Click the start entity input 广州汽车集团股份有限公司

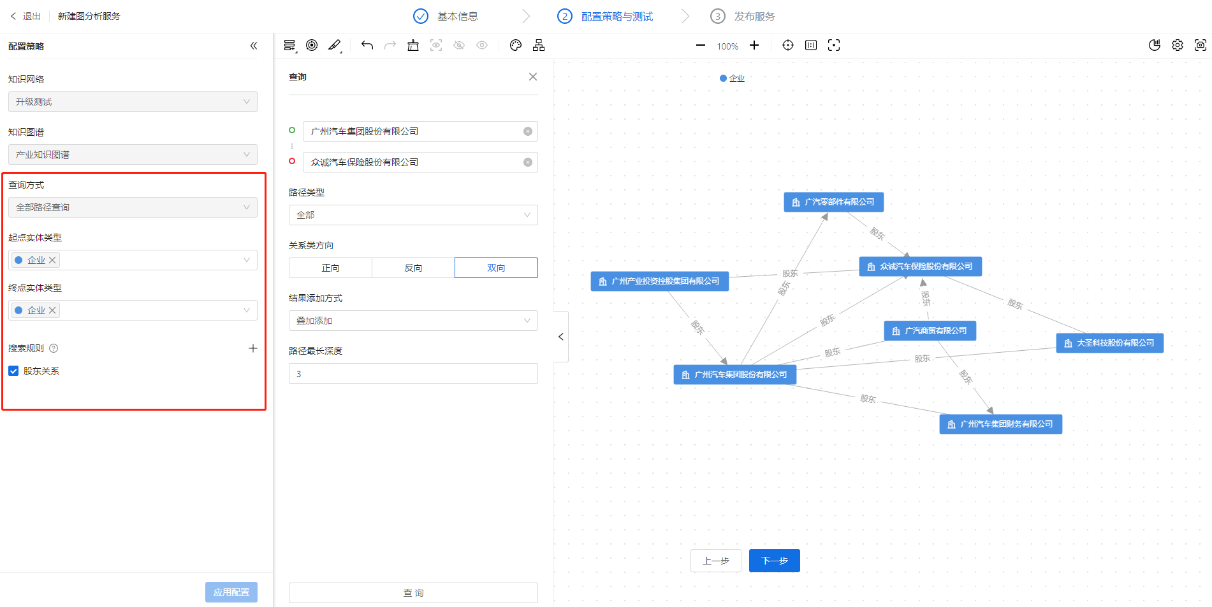(420, 131)
